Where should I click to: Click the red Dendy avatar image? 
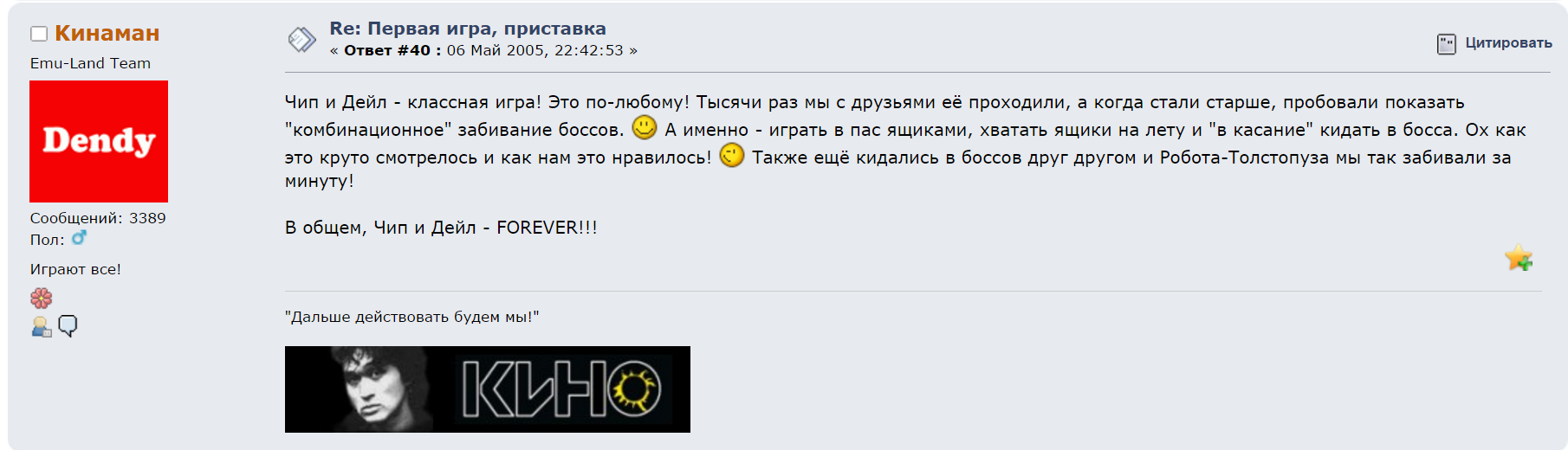[99, 141]
